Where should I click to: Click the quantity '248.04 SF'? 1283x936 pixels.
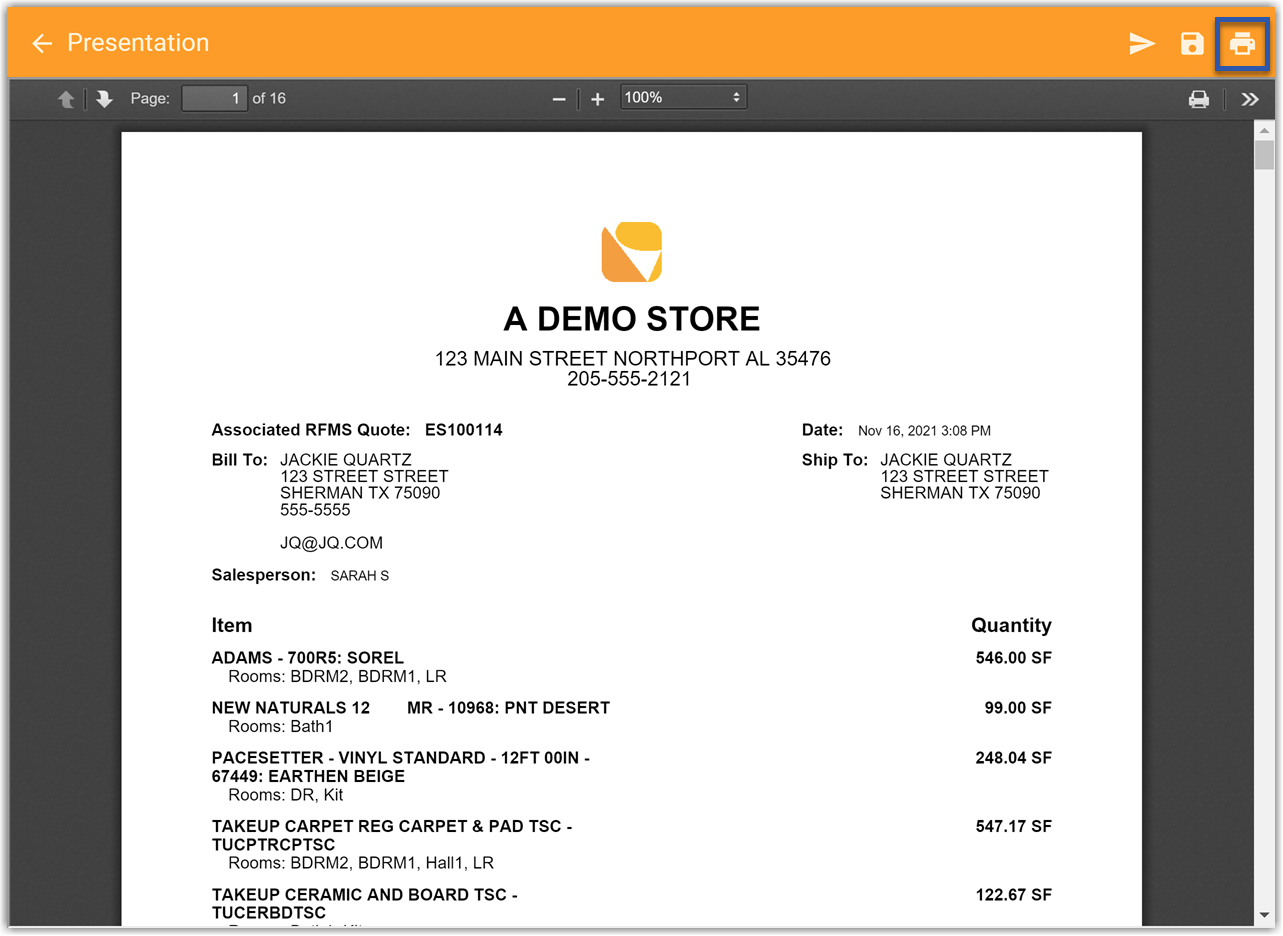pyautogui.click(x=1014, y=758)
